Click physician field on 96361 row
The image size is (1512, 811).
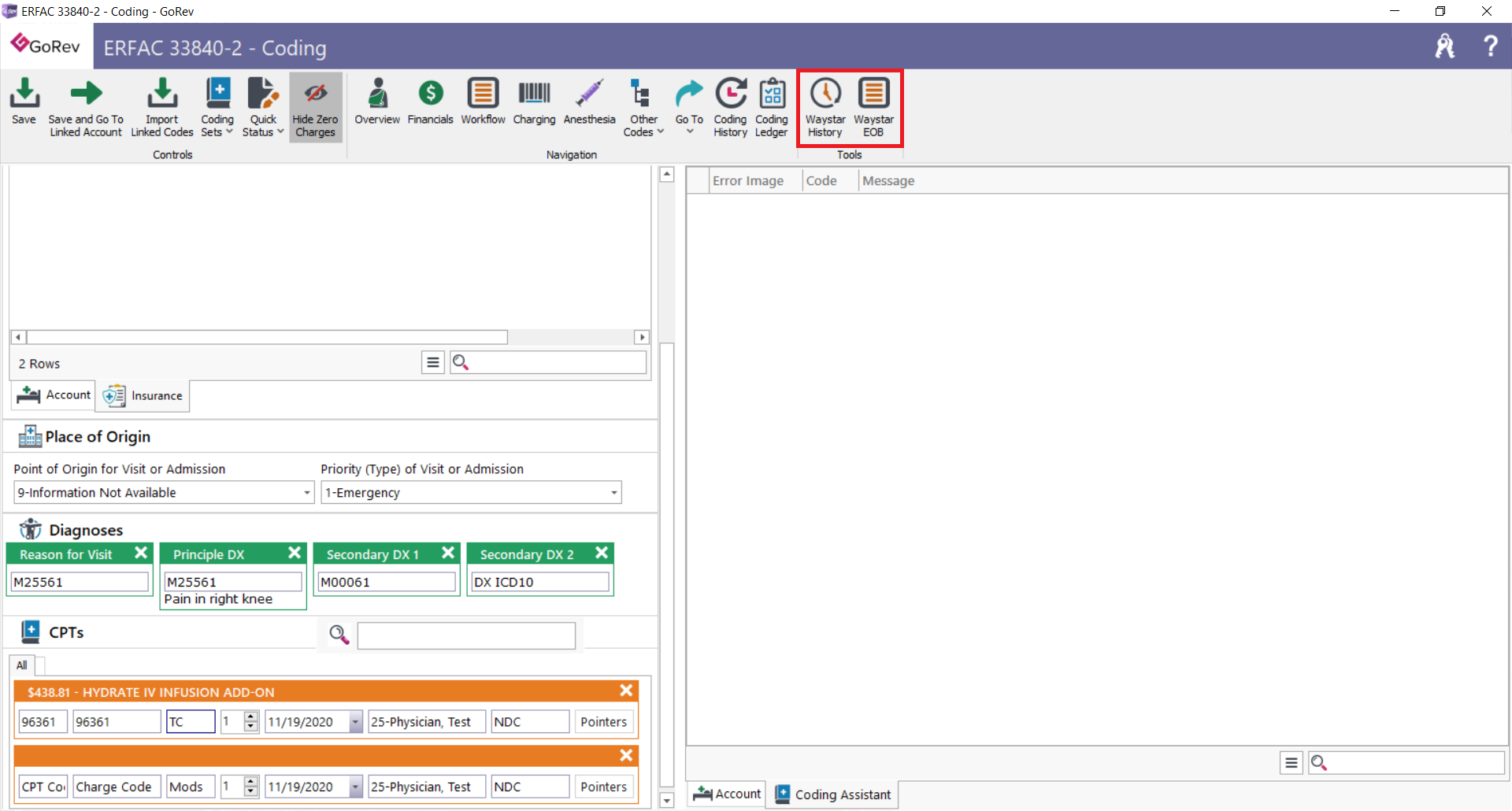pos(427,721)
